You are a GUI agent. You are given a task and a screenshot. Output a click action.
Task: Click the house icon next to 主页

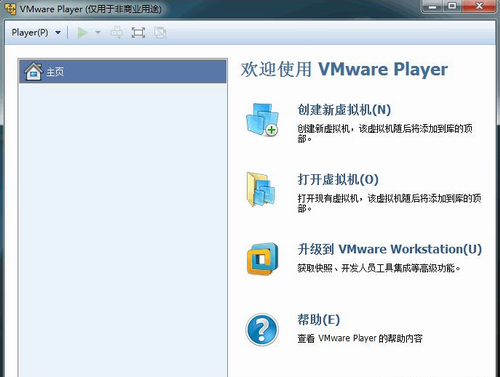point(33,71)
